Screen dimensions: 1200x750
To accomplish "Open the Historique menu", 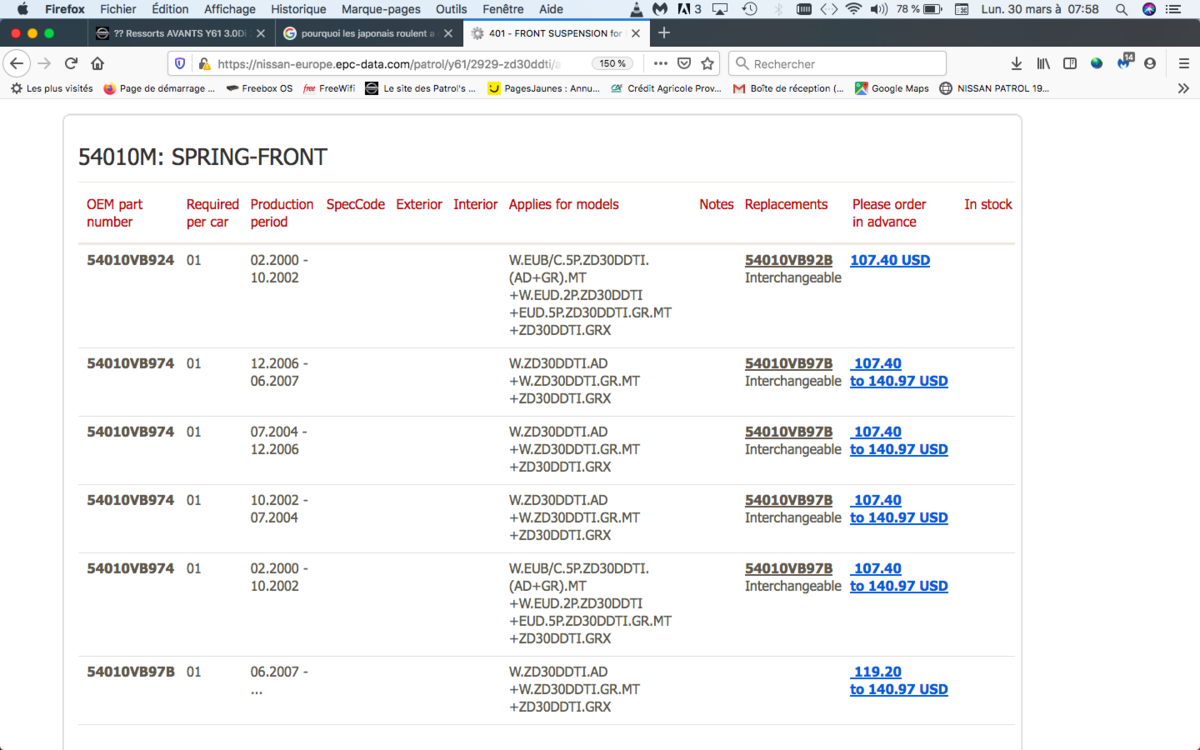I will coord(298,9).
